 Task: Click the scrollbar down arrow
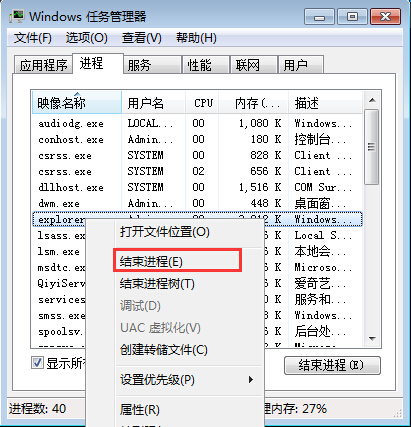(x=372, y=338)
